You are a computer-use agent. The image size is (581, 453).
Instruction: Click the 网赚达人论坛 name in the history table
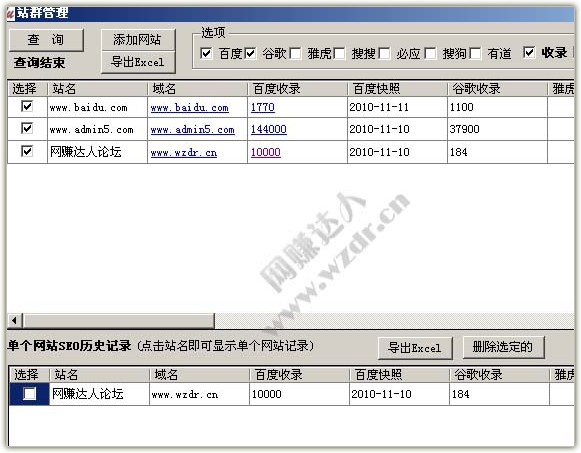click(87, 393)
